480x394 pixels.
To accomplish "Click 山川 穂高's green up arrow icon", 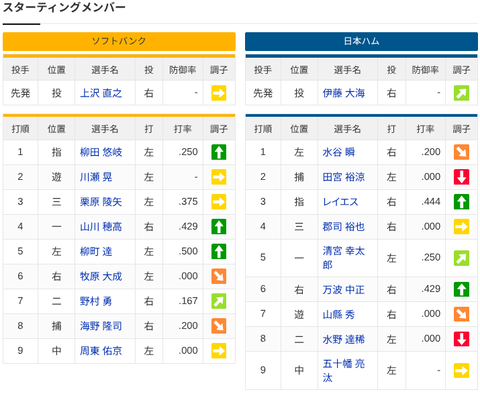I will tap(219, 227).
